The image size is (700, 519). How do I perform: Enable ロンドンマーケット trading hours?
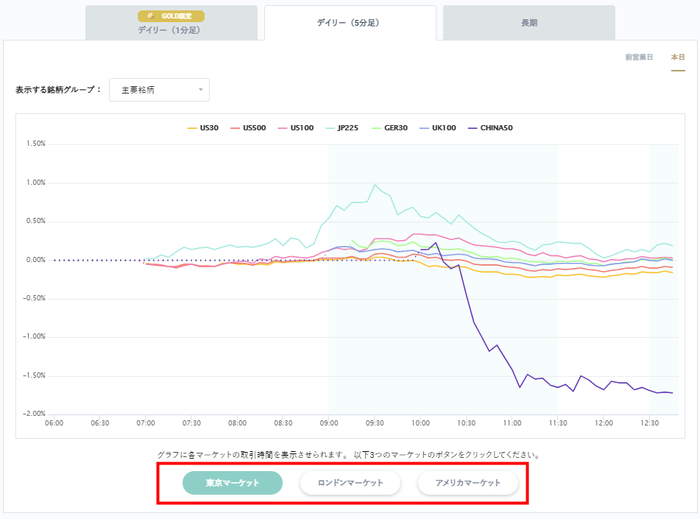(x=350, y=483)
